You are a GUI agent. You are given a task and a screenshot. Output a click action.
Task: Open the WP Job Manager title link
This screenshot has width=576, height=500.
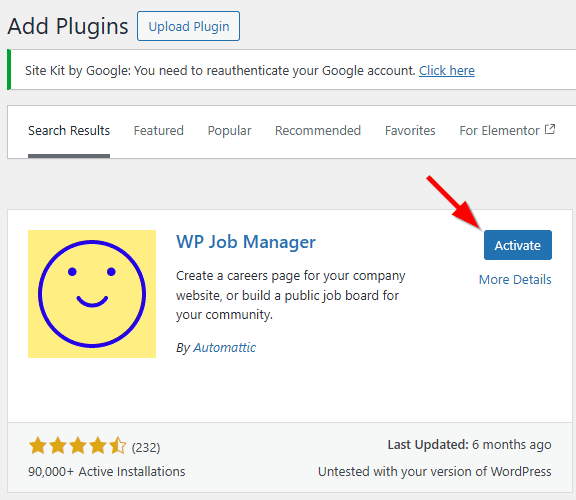pos(246,242)
